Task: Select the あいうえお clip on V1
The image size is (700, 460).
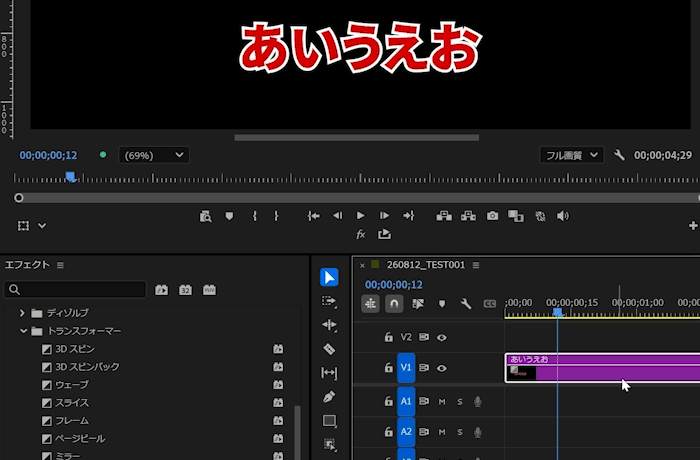Action: [x=602, y=368]
